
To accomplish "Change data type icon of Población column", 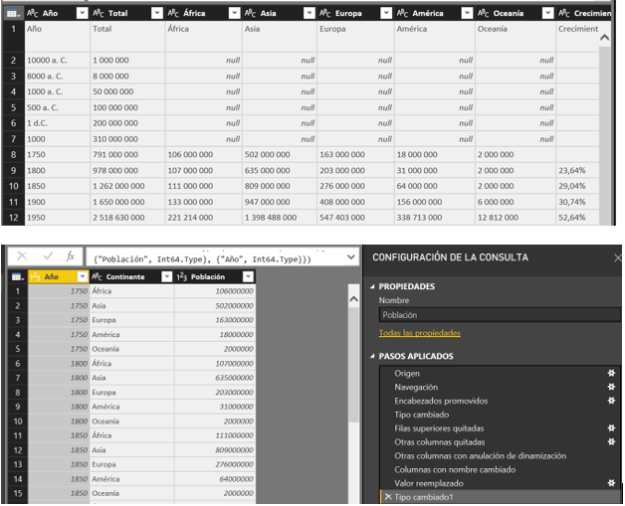I will (182, 276).
